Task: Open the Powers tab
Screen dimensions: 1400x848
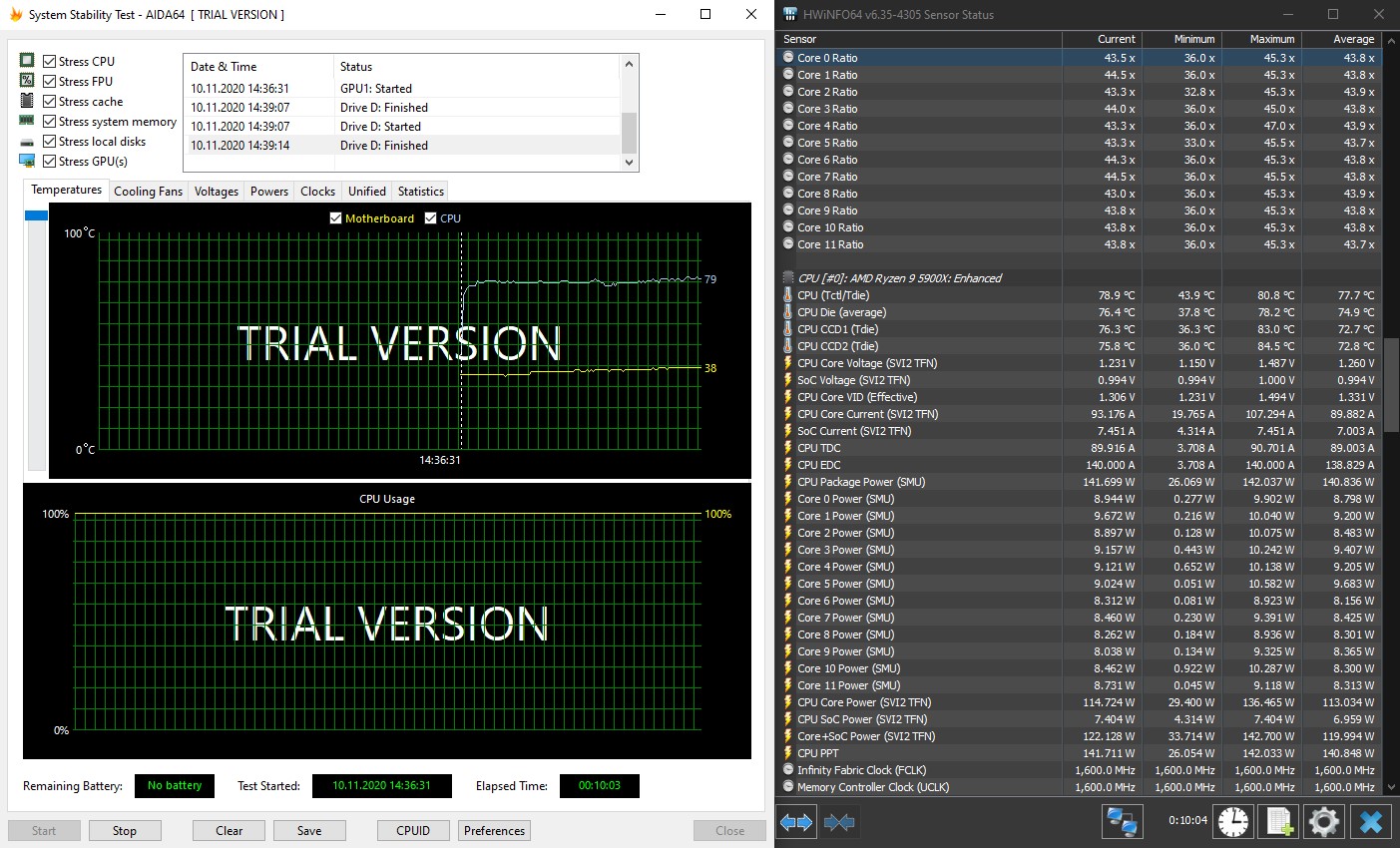Action: pyautogui.click(x=269, y=192)
